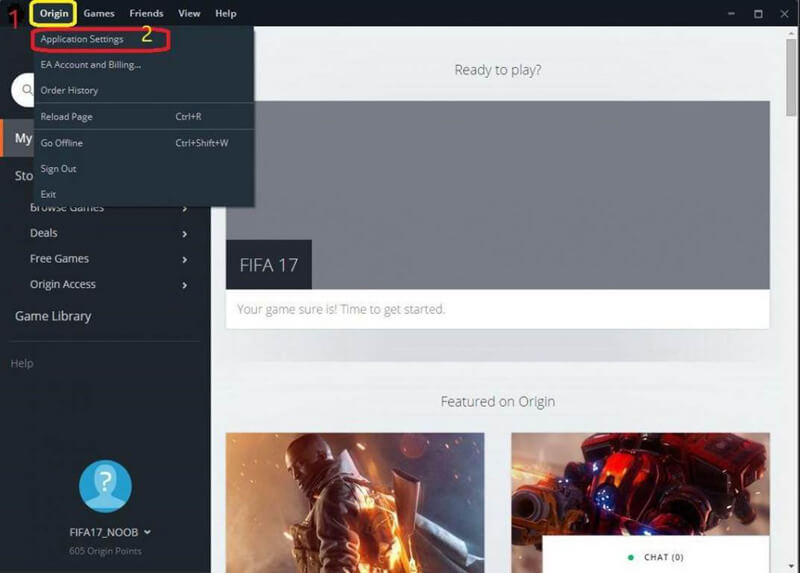Click the FIFA 17 title label

coord(269,265)
